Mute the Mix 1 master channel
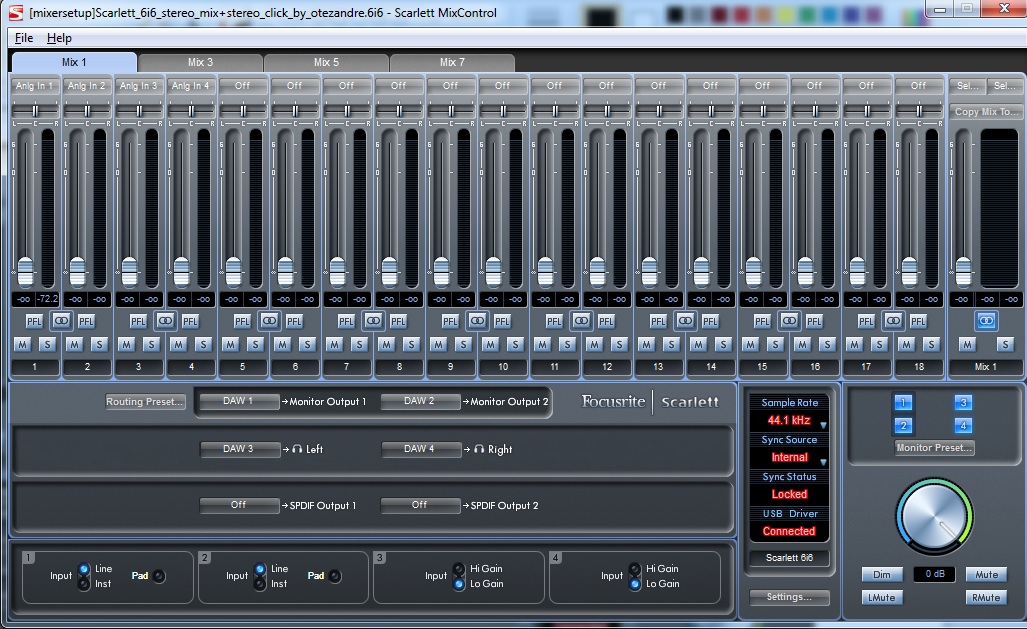 point(967,344)
